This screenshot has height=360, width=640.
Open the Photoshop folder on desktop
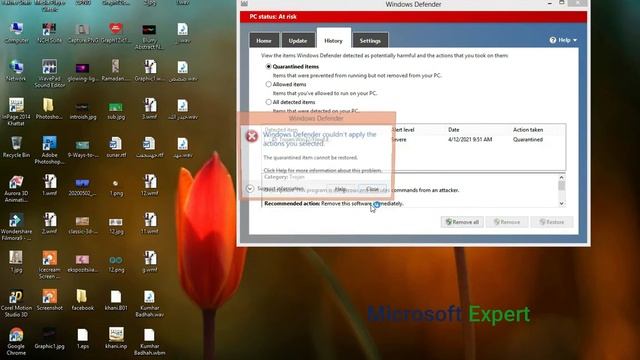49,109
